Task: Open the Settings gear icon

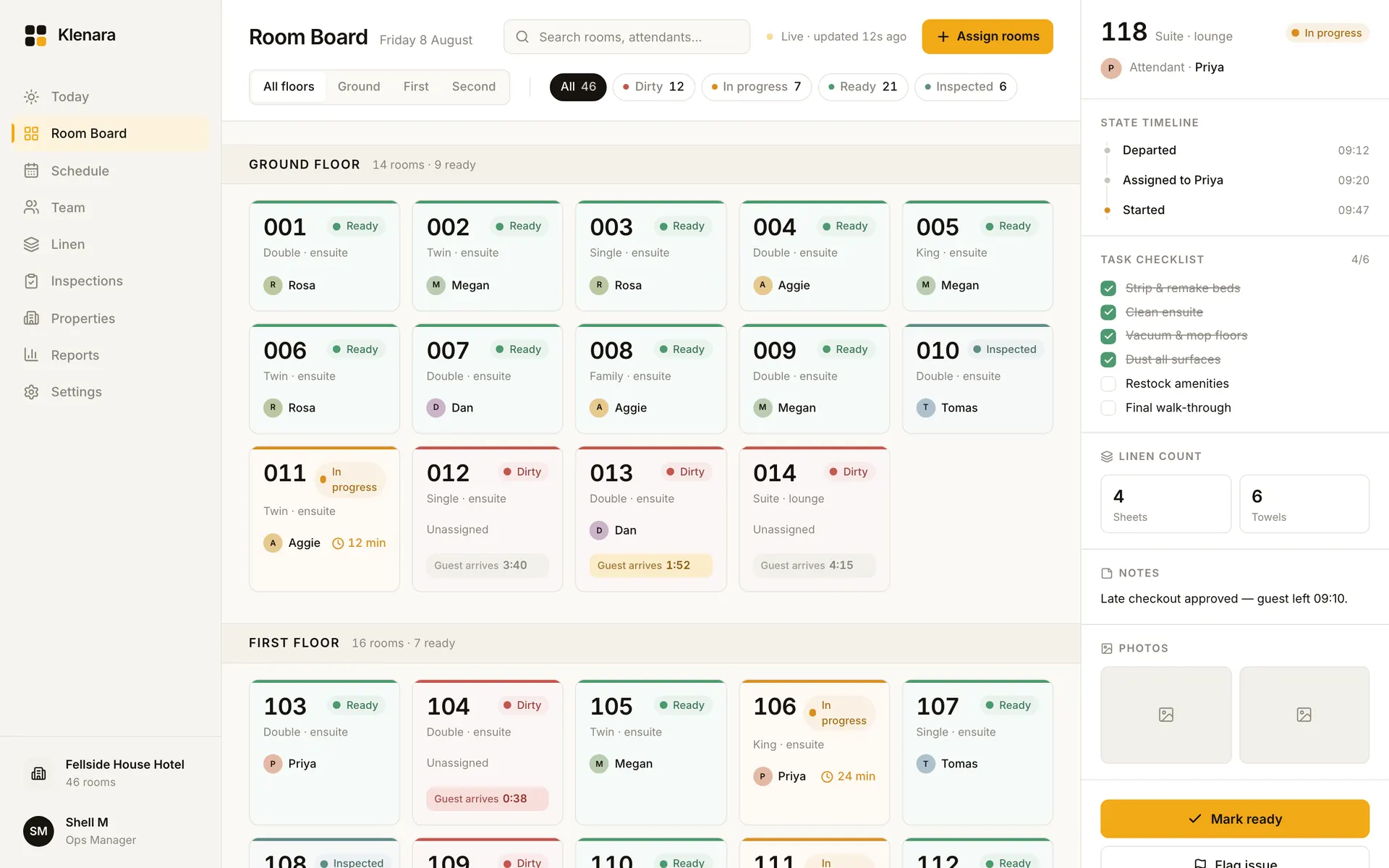Action: [31, 392]
